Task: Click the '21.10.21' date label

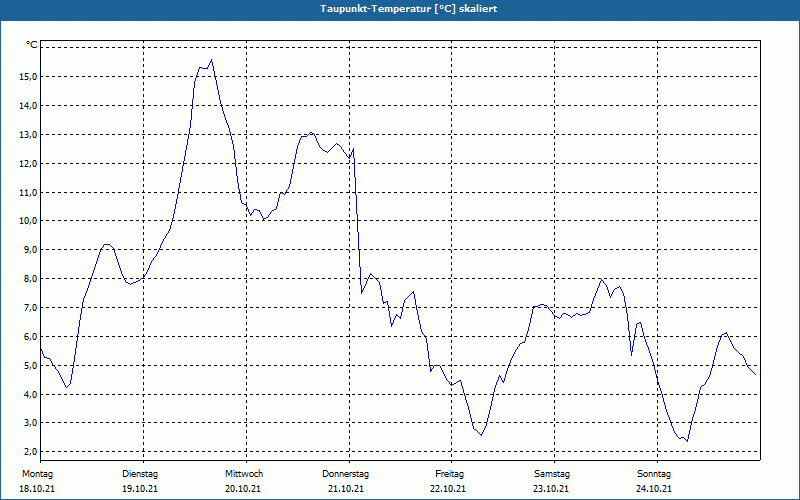Action: tap(346, 489)
